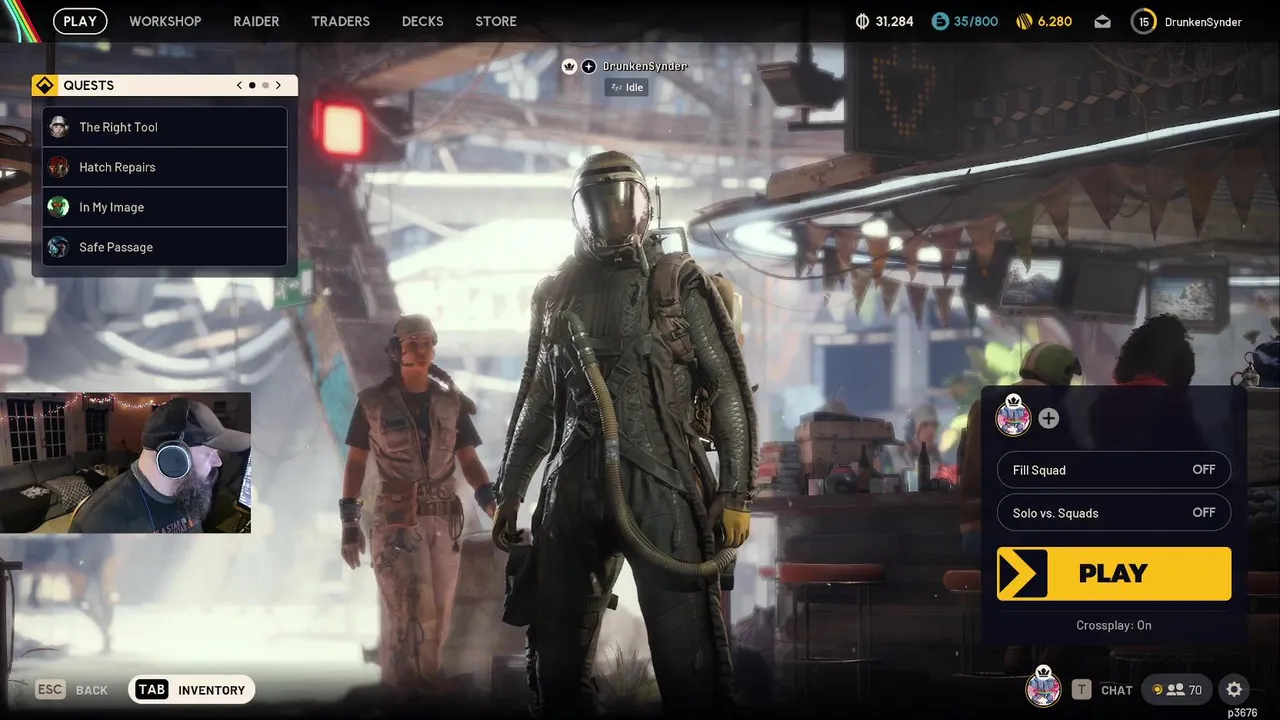Click squad avatar in the play panel
This screenshot has height=720, width=1280.
coord(1013,417)
